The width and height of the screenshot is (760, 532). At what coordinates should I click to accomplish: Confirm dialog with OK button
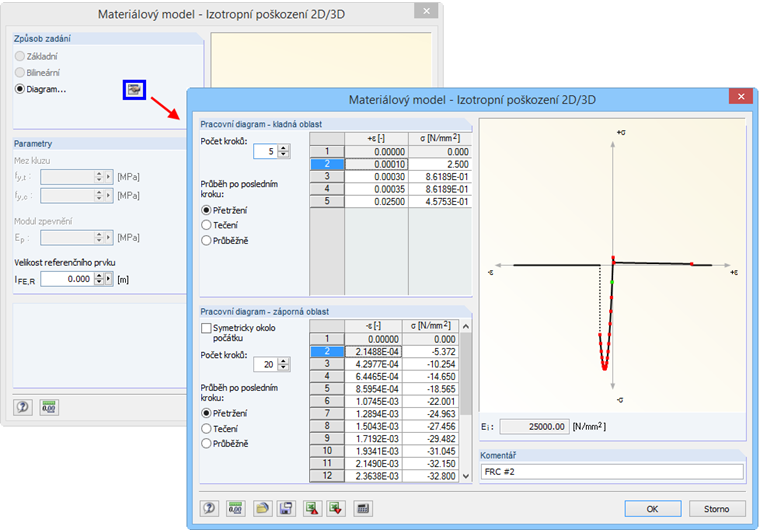[652, 509]
